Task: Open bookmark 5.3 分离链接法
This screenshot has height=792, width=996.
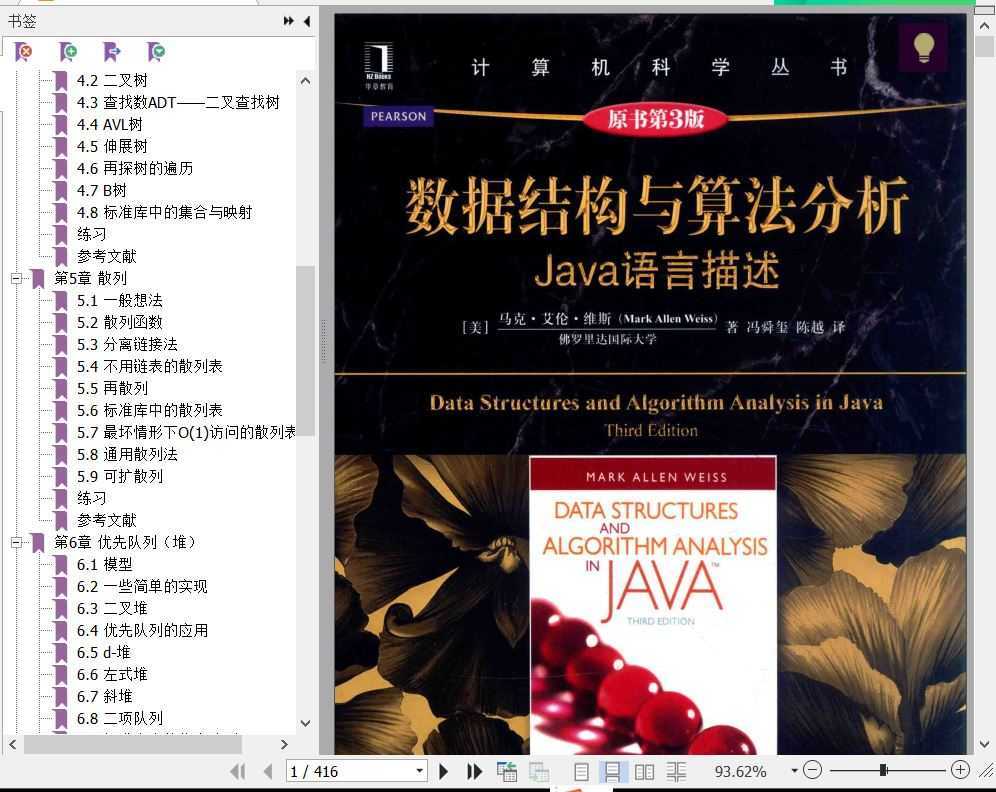Action: click(x=127, y=344)
